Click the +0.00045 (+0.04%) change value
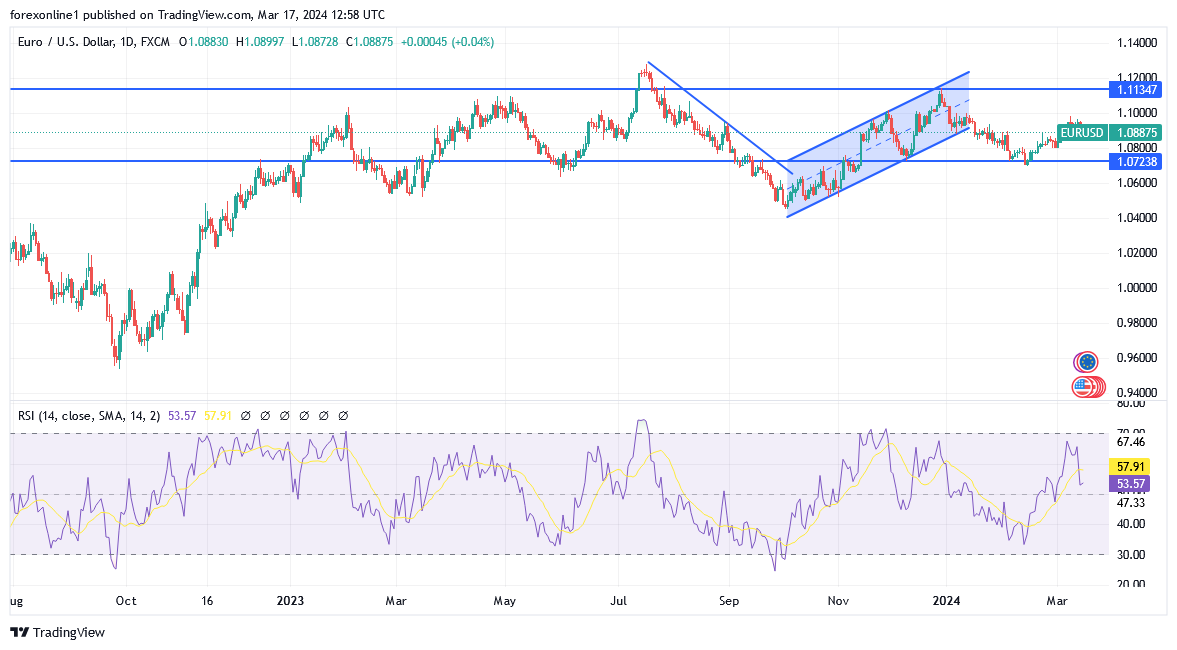1177x650 pixels. click(x=447, y=42)
